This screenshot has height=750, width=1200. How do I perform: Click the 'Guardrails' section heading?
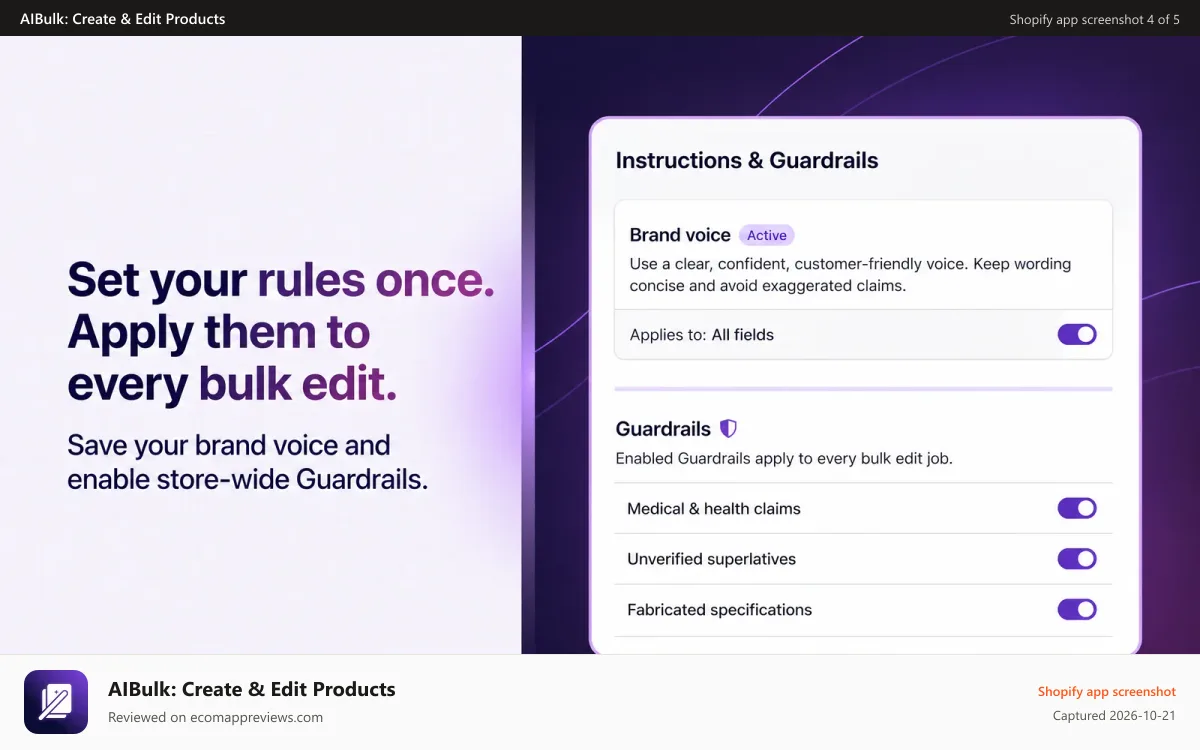pyautogui.click(x=663, y=429)
